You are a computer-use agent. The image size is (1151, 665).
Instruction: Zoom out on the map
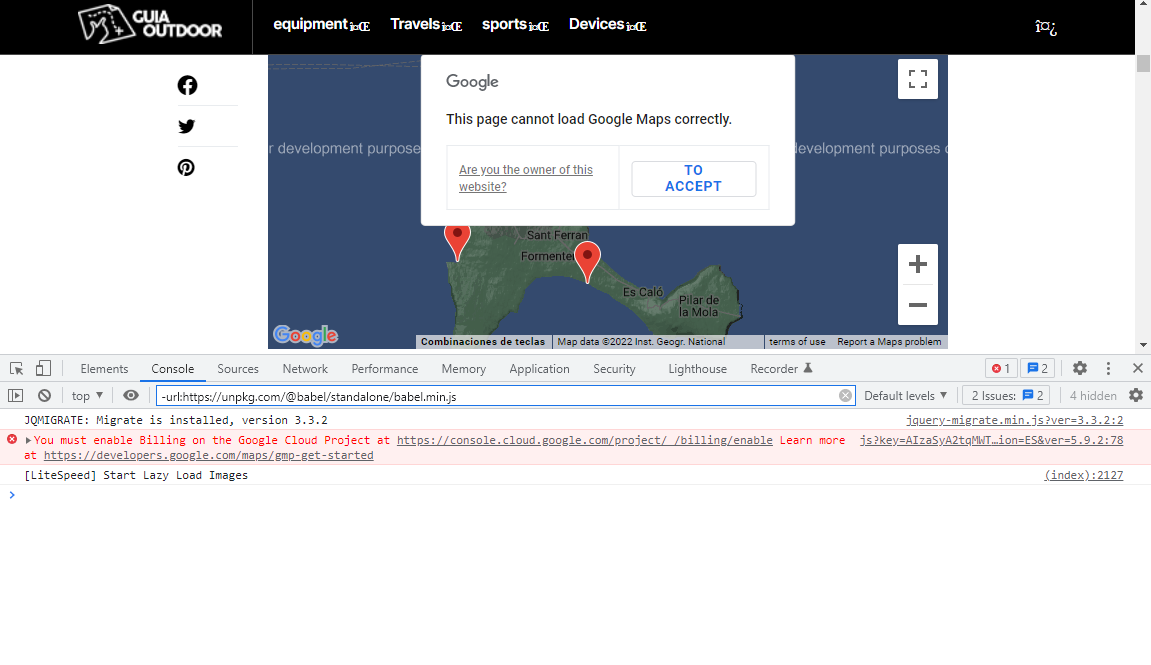click(918, 305)
